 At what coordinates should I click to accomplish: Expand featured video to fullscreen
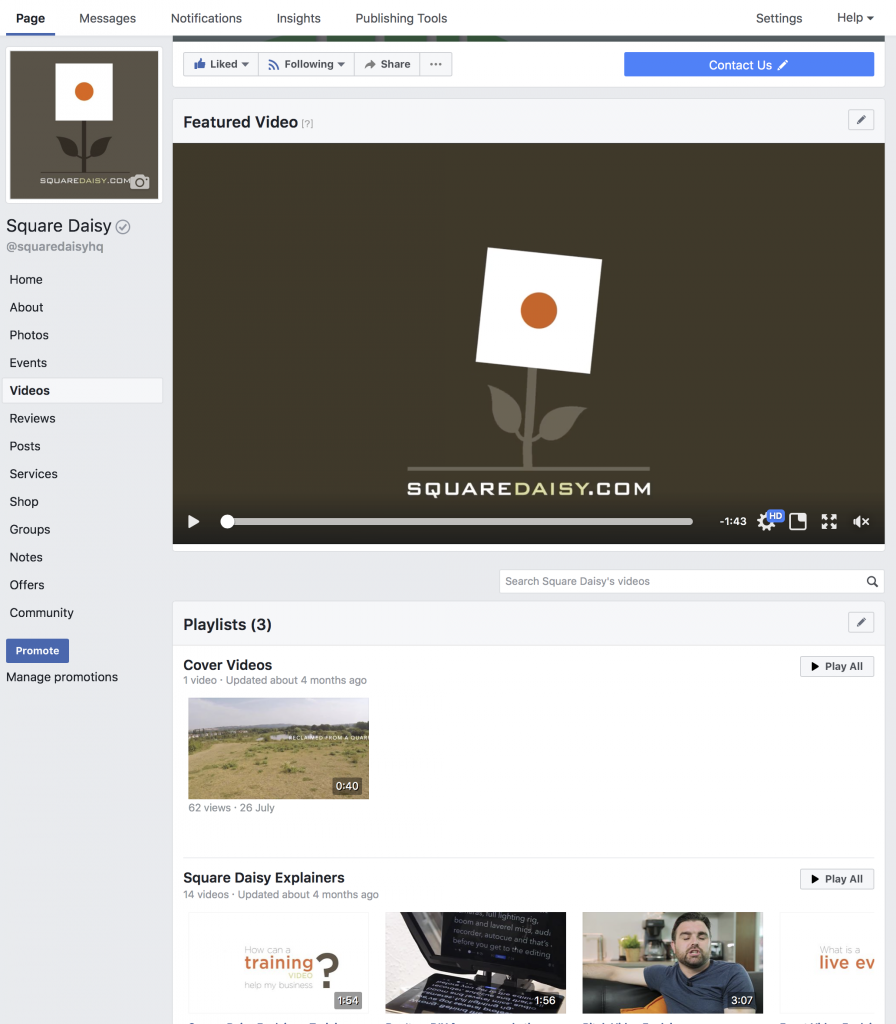pyautogui.click(x=829, y=521)
